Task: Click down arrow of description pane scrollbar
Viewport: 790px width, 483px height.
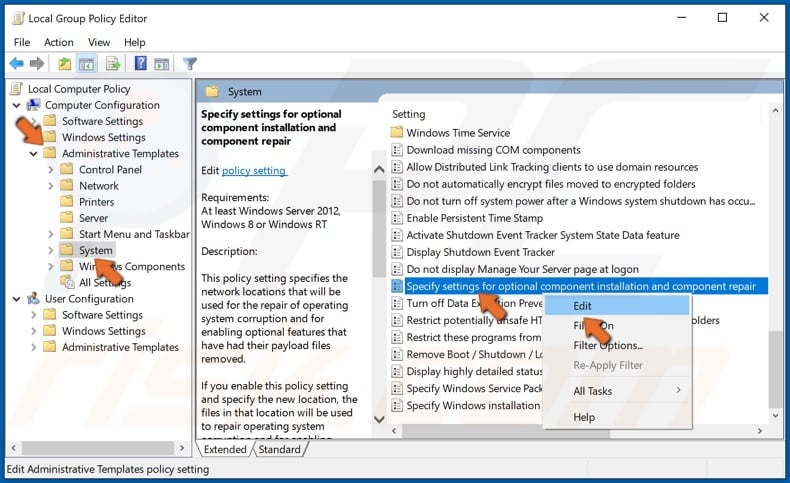Action: [x=379, y=419]
